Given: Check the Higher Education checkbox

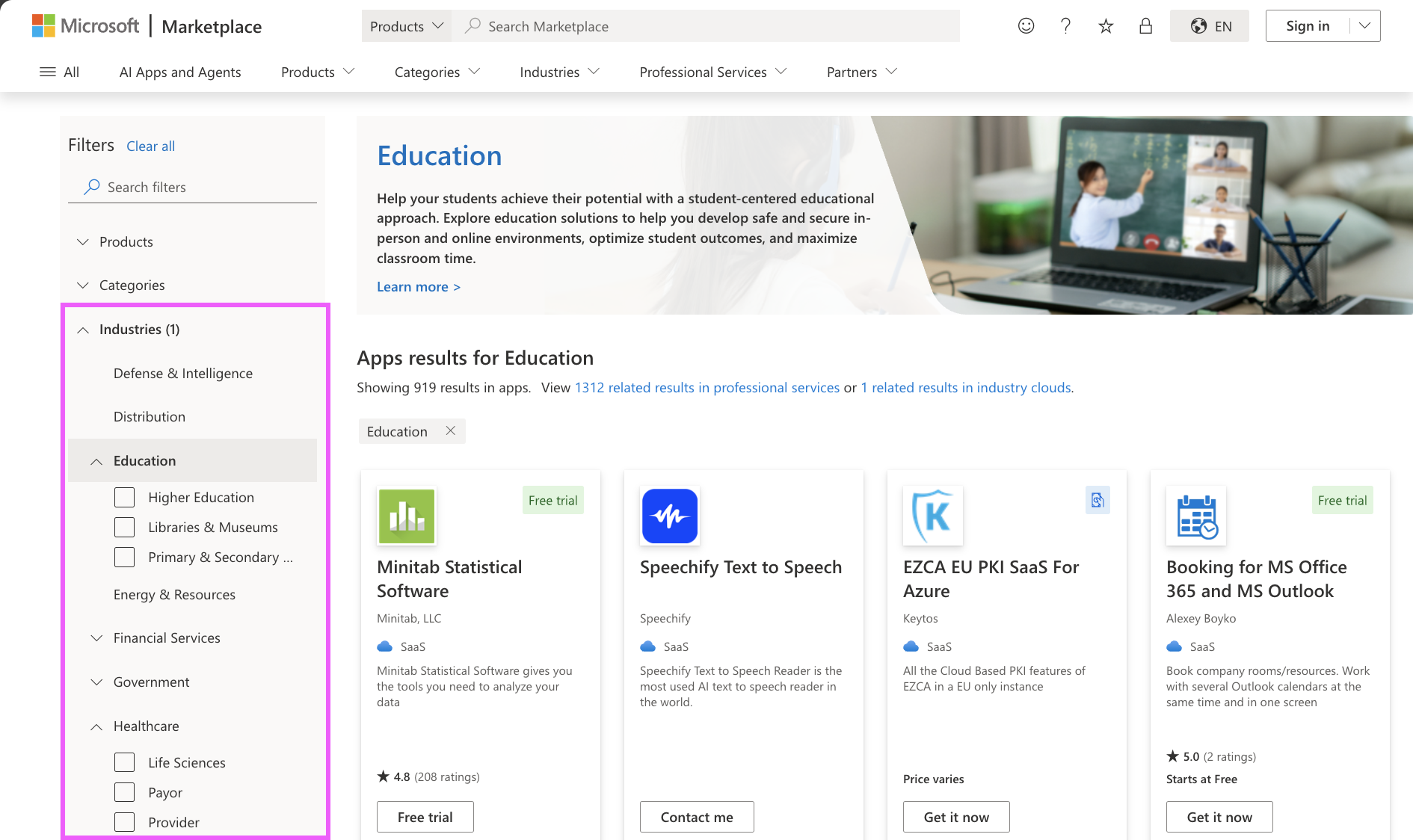Looking at the screenshot, I should pyautogui.click(x=124, y=497).
